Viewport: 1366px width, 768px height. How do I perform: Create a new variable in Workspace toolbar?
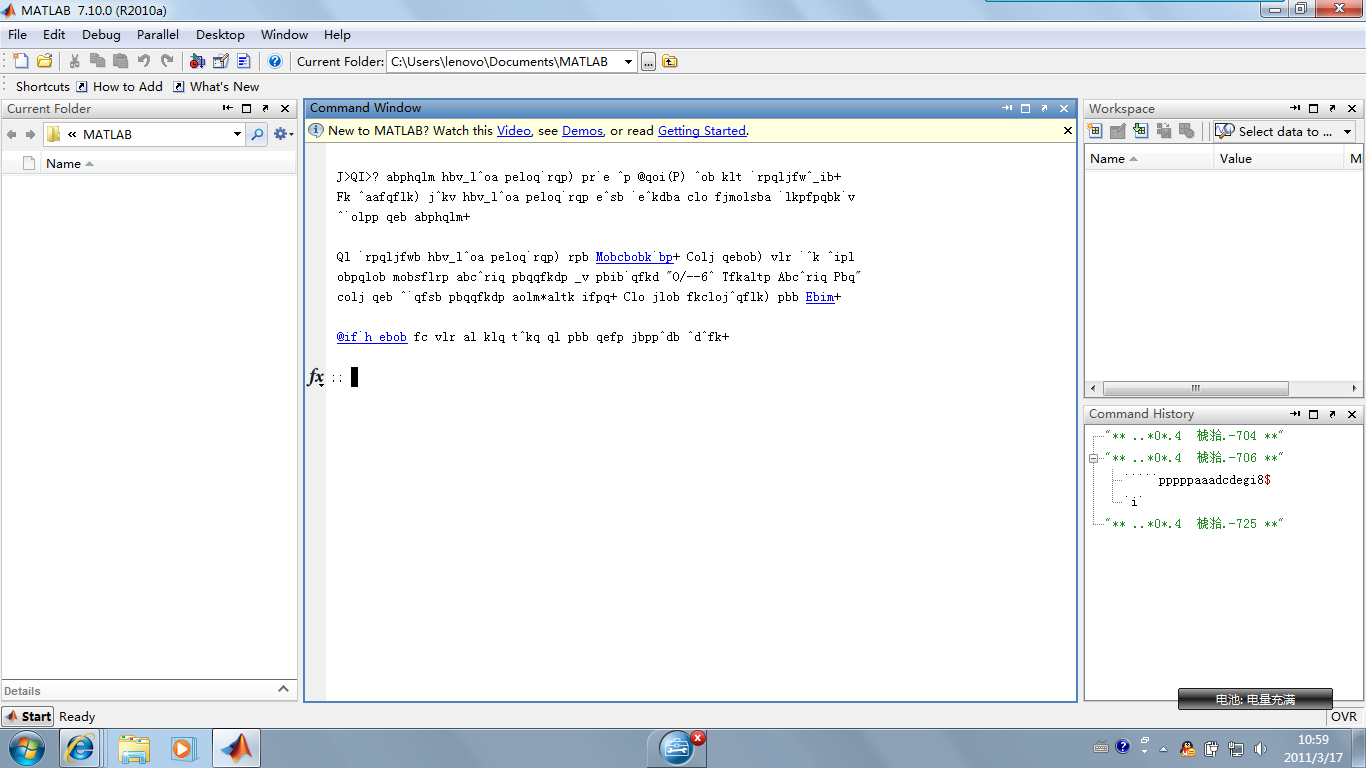(1095, 131)
